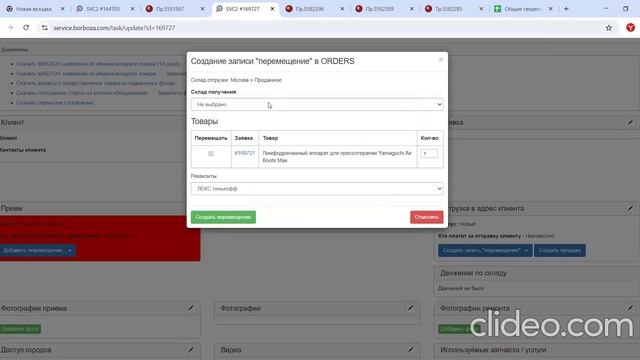Edit Фотографии ремонта with pencil icon
The height and width of the screenshot is (360, 640).
point(630,308)
